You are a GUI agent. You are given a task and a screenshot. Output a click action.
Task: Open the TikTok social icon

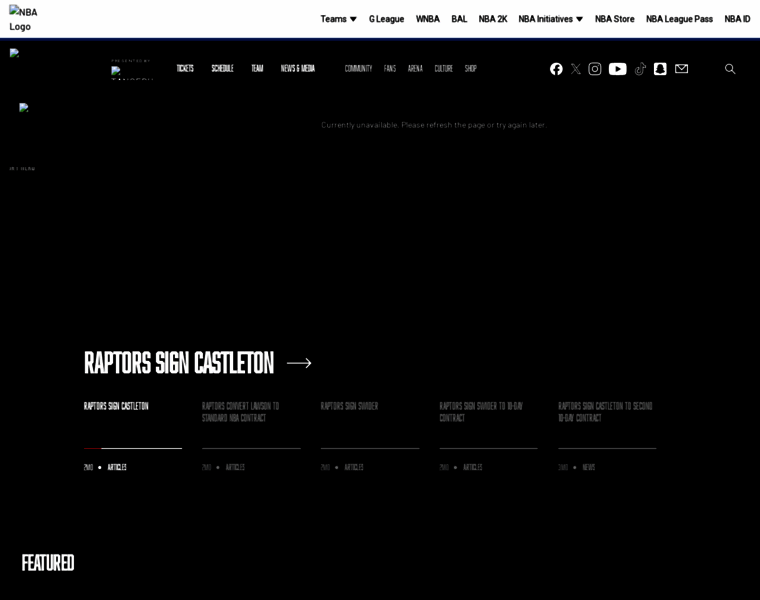coord(640,69)
